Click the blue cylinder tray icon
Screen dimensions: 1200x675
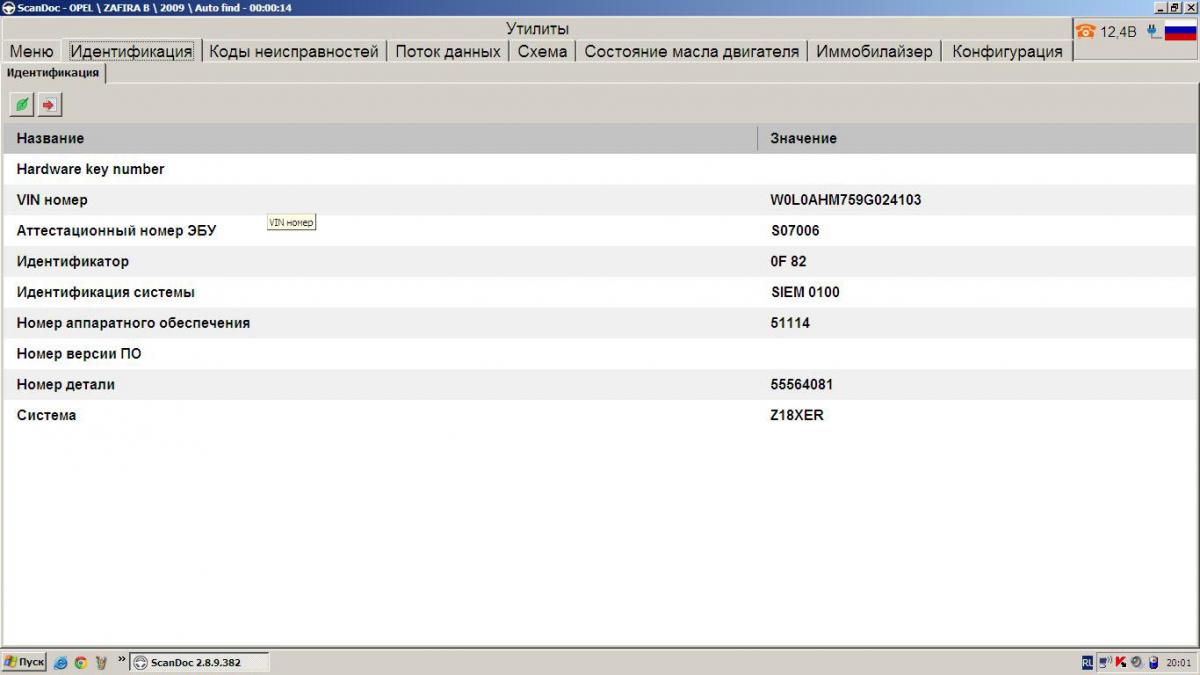click(x=1152, y=662)
